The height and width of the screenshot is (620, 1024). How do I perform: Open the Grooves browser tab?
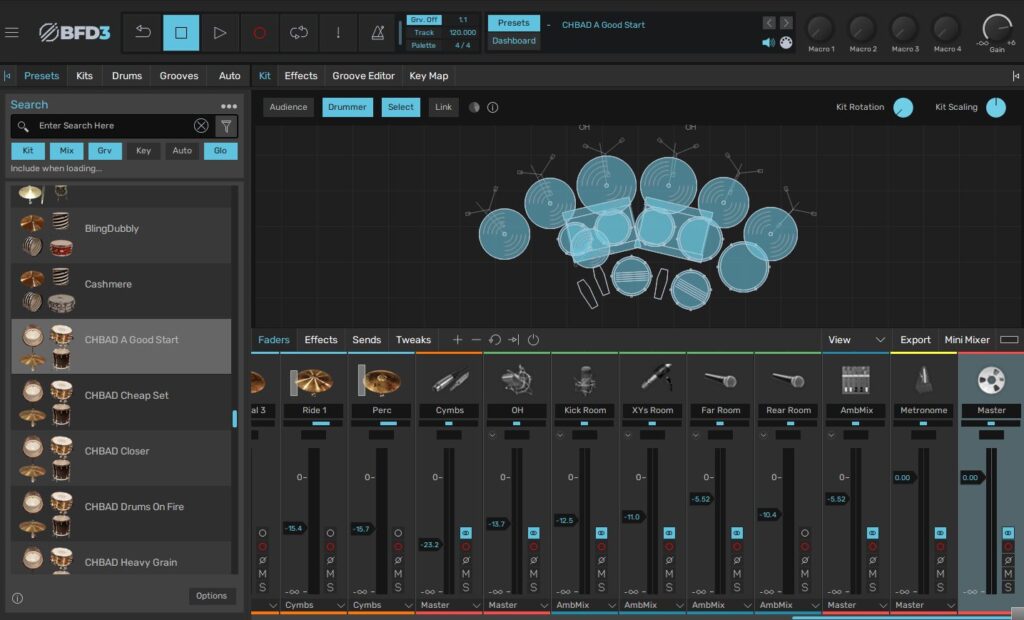pyautogui.click(x=179, y=76)
